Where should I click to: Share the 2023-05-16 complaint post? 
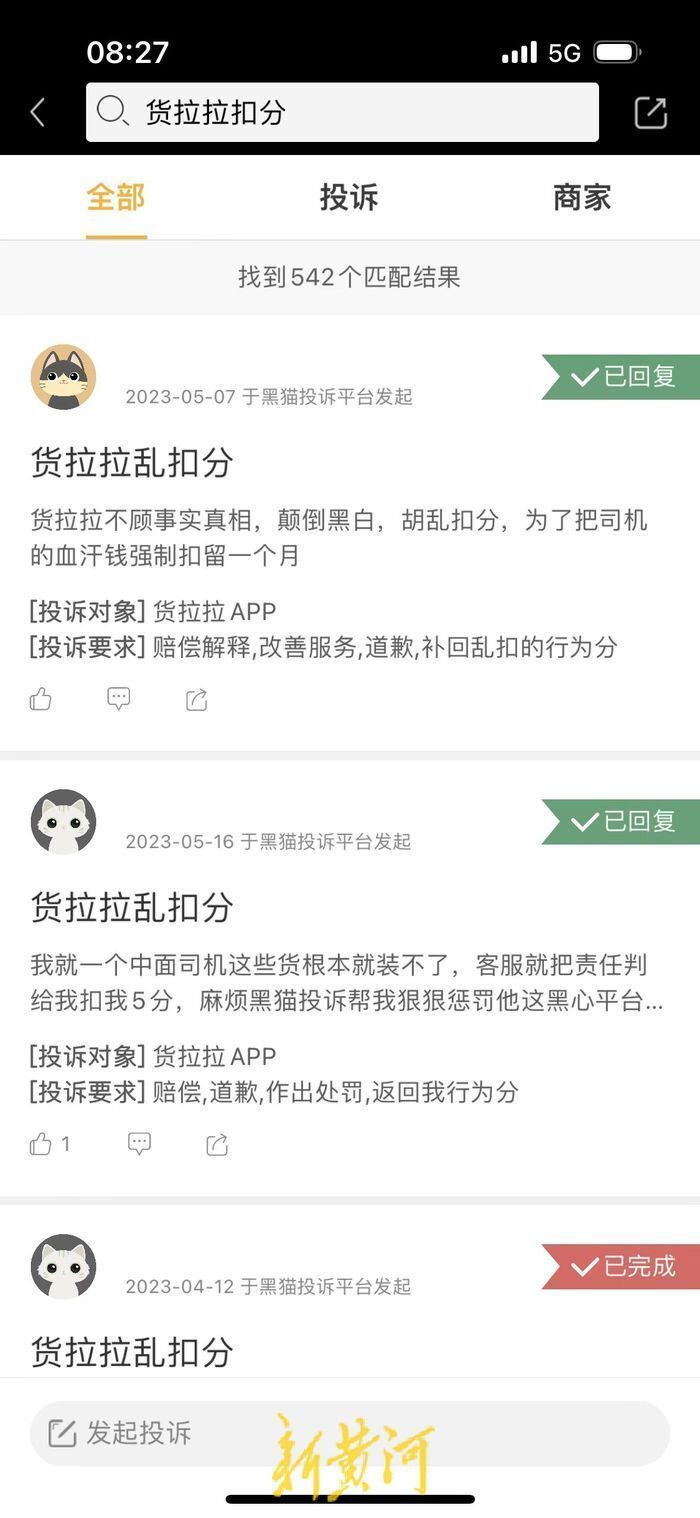[217, 1144]
